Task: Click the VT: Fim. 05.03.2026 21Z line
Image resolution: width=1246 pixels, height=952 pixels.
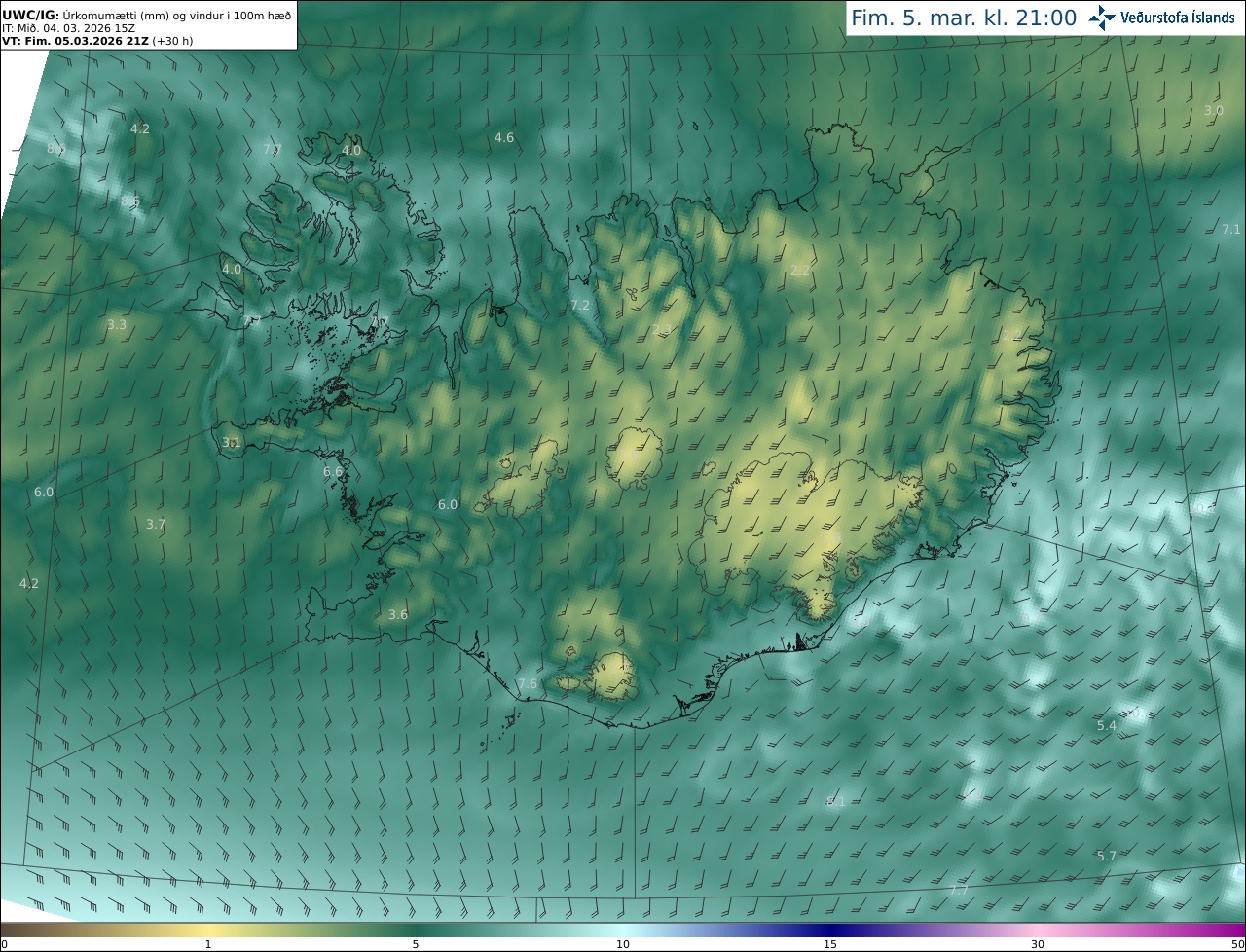Action: (x=97, y=41)
